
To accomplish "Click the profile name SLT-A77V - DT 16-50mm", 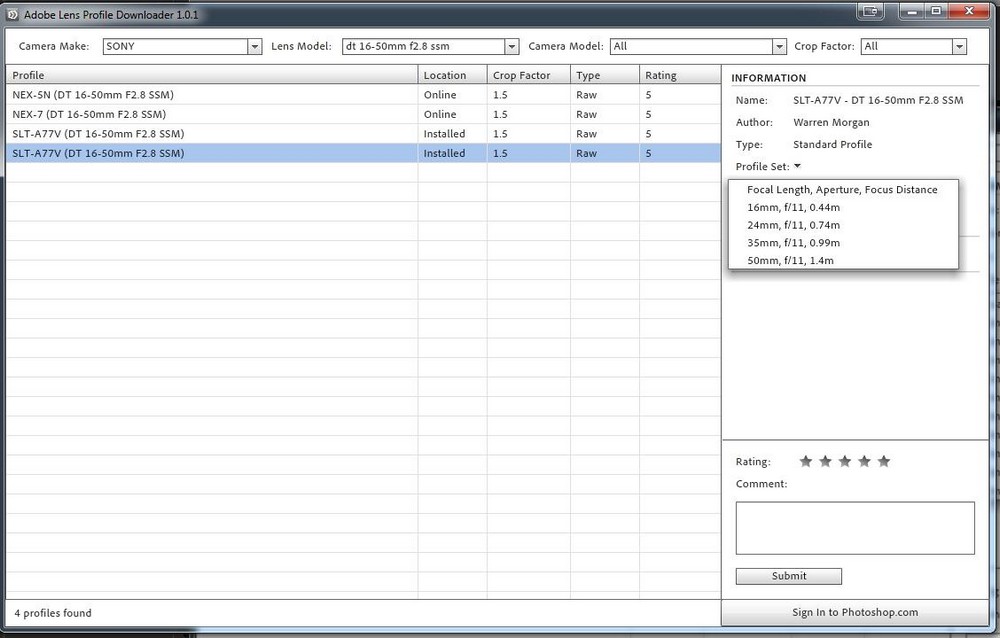I will [878, 100].
